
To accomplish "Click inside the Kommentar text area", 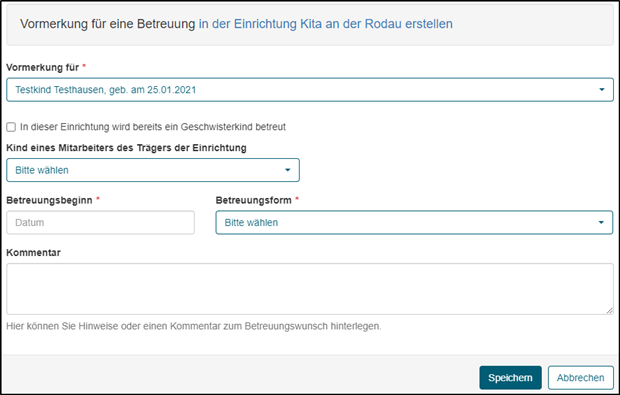I will [310, 289].
